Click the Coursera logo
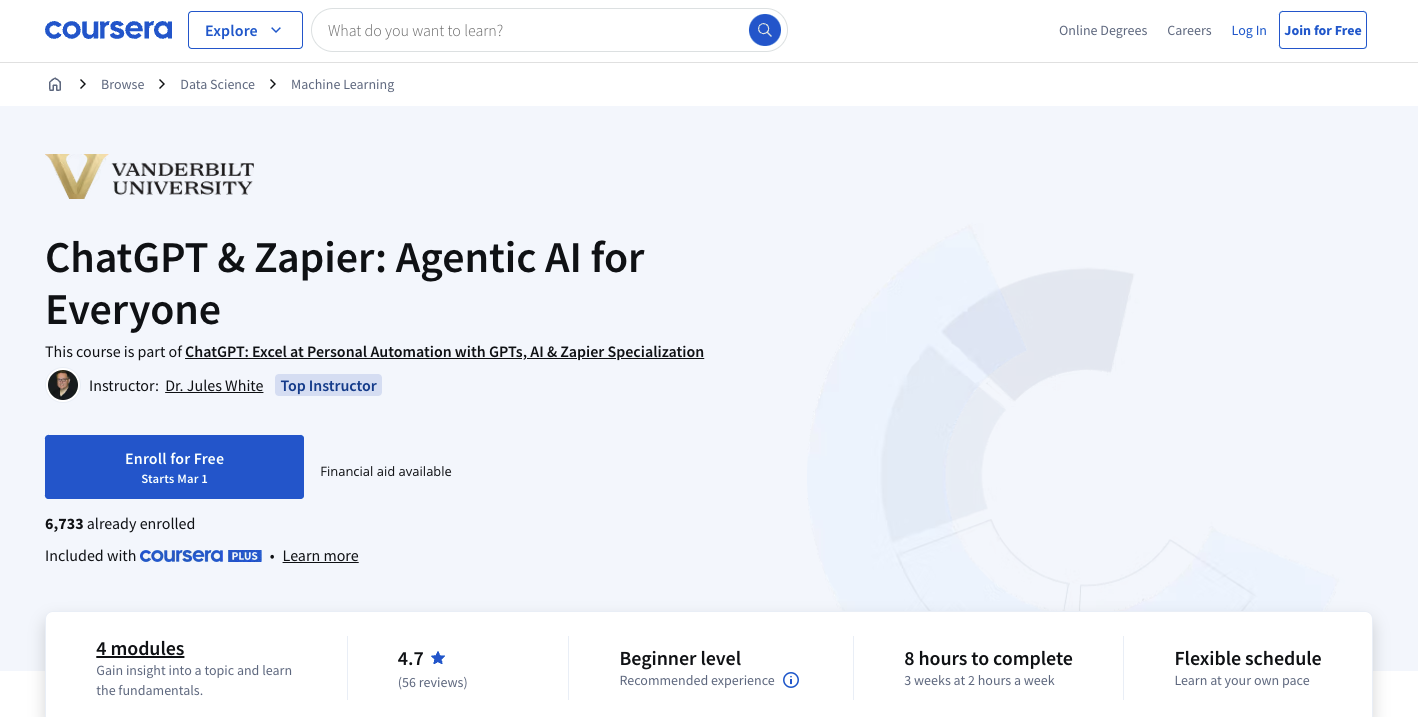Viewport: 1418px width, 717px height. pyautogui.click(x=108, y=29)
